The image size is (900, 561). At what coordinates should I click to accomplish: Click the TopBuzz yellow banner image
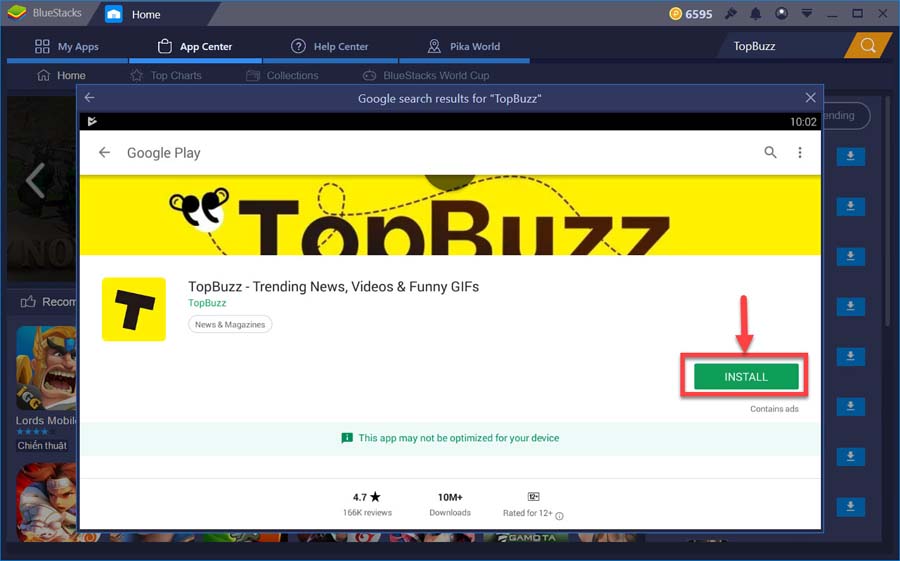click(x=450, y=215)
